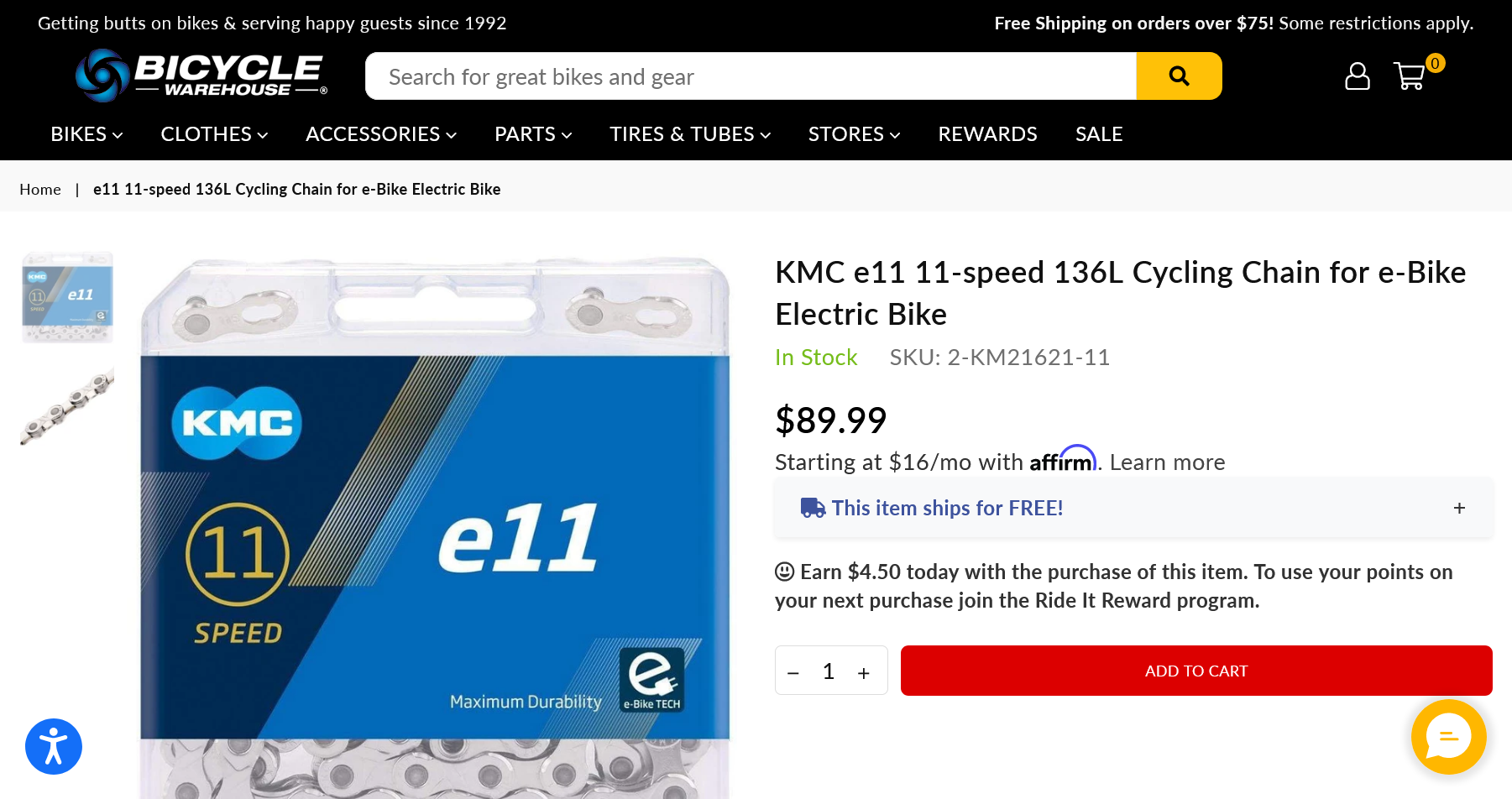1512x799 pixels.
Task: Expand the BIKES dropdown menu
Action: 86,134
